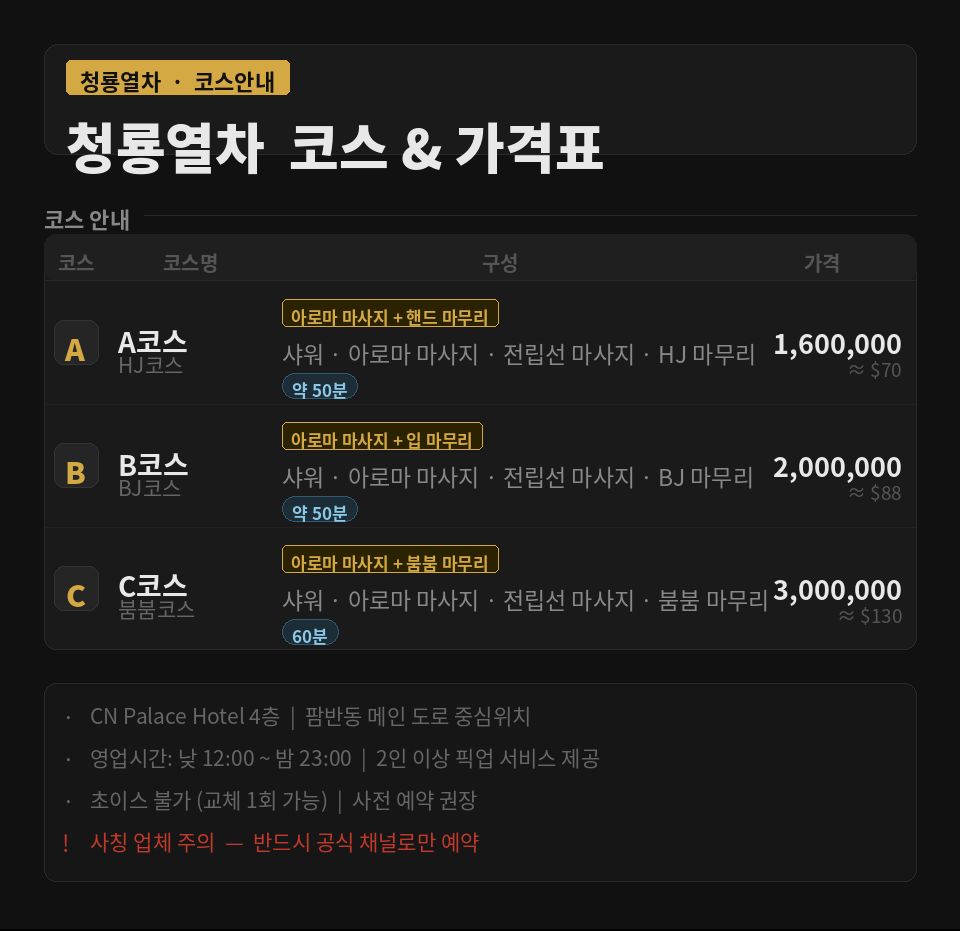Click the red 사칭 업체 주의 warning line
The height and width of the screenshot is (931, 960).
pos(284,843)
